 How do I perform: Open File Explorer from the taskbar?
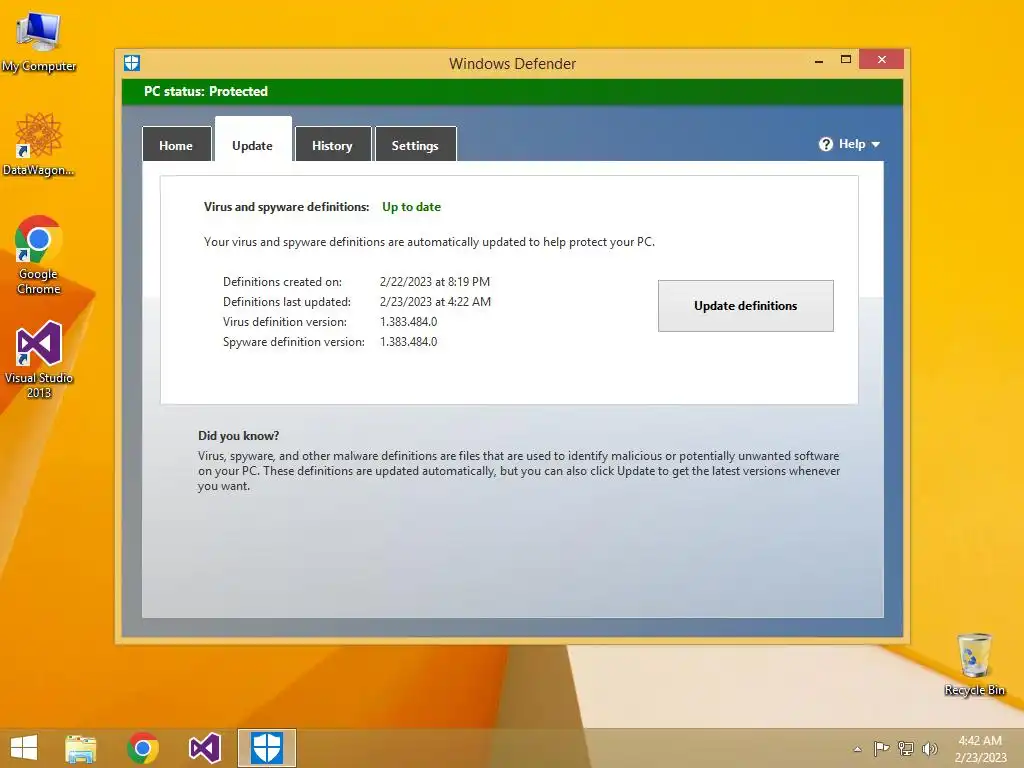pyautogui.click(x=81, y=748)
